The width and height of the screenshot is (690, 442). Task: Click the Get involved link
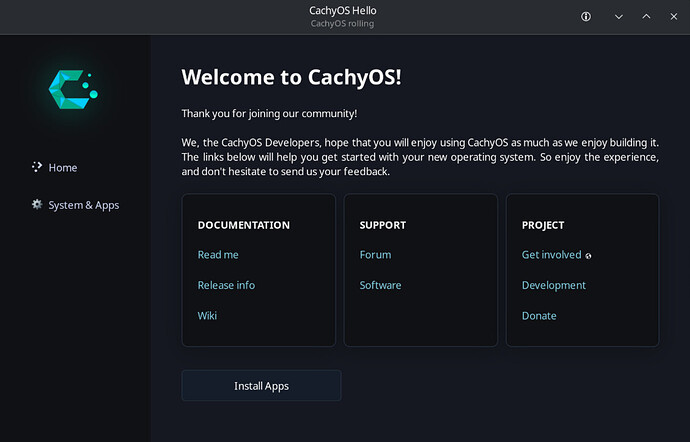[x=551, y=254]
